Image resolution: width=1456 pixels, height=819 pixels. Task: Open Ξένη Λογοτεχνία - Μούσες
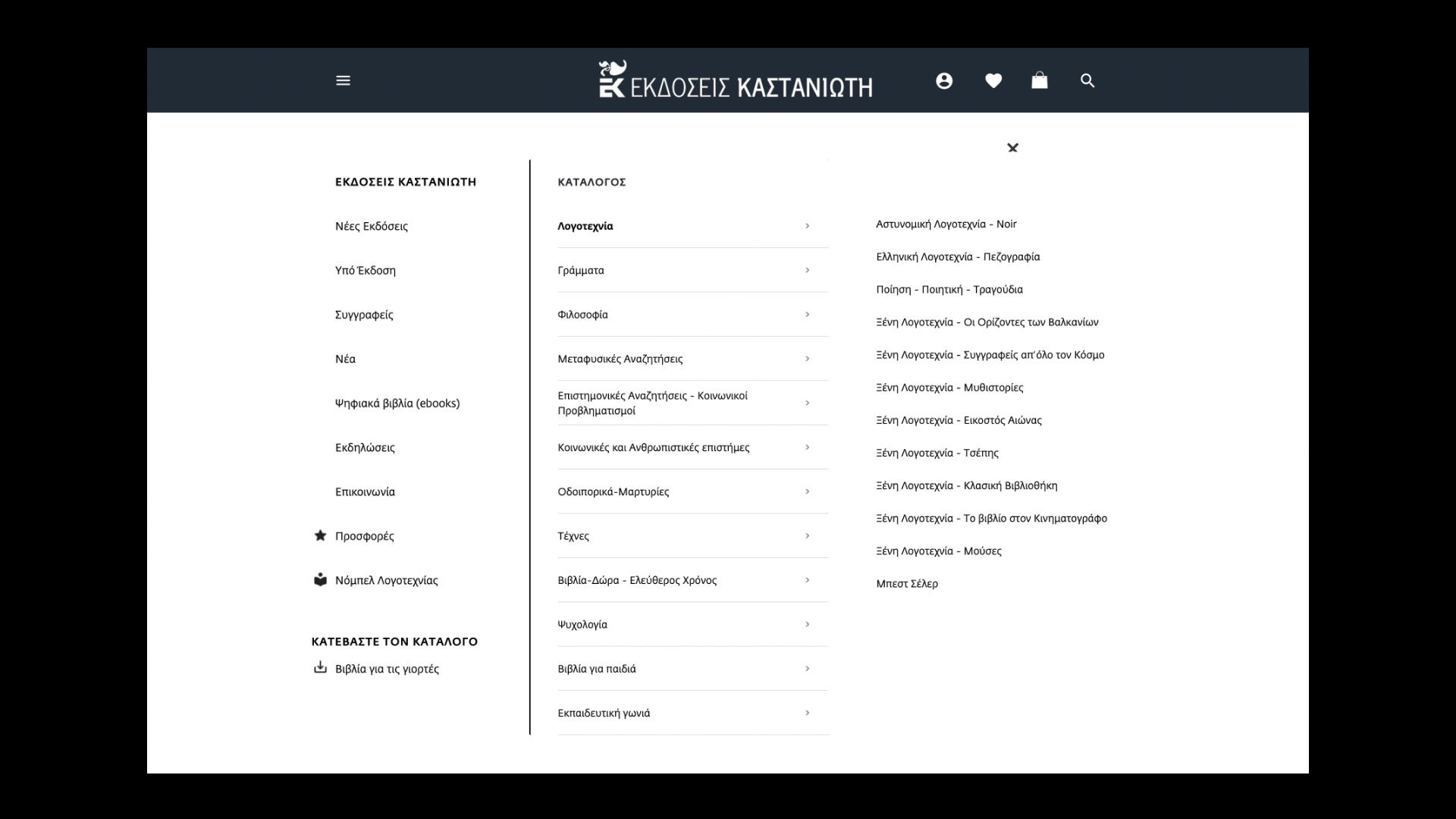939,551
